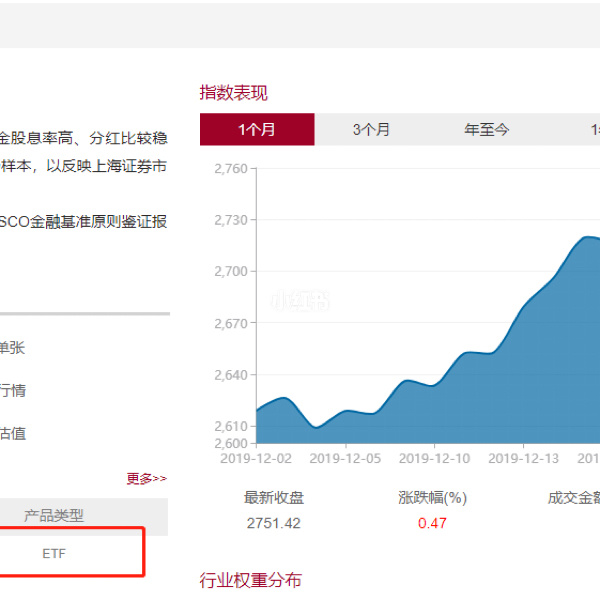Click the 涨跌幅(%) label

432,498
